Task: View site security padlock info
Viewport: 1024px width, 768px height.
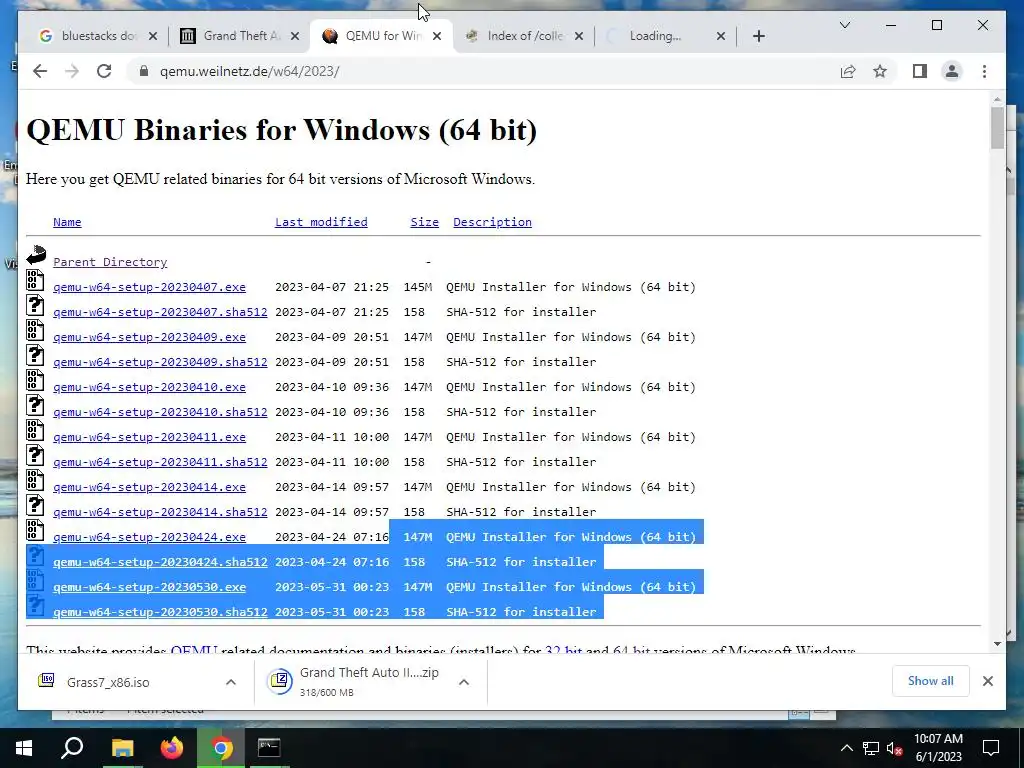Action: coord(144,71)
